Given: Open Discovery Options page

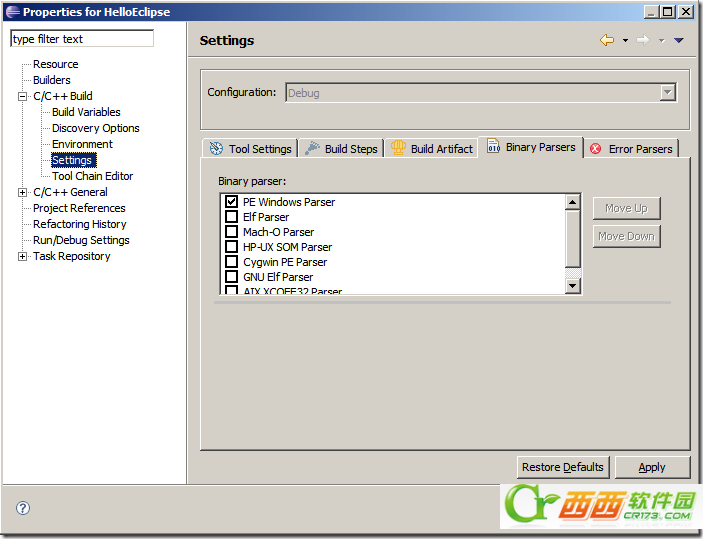Looking at the screenshot, I should pos(95,128).
